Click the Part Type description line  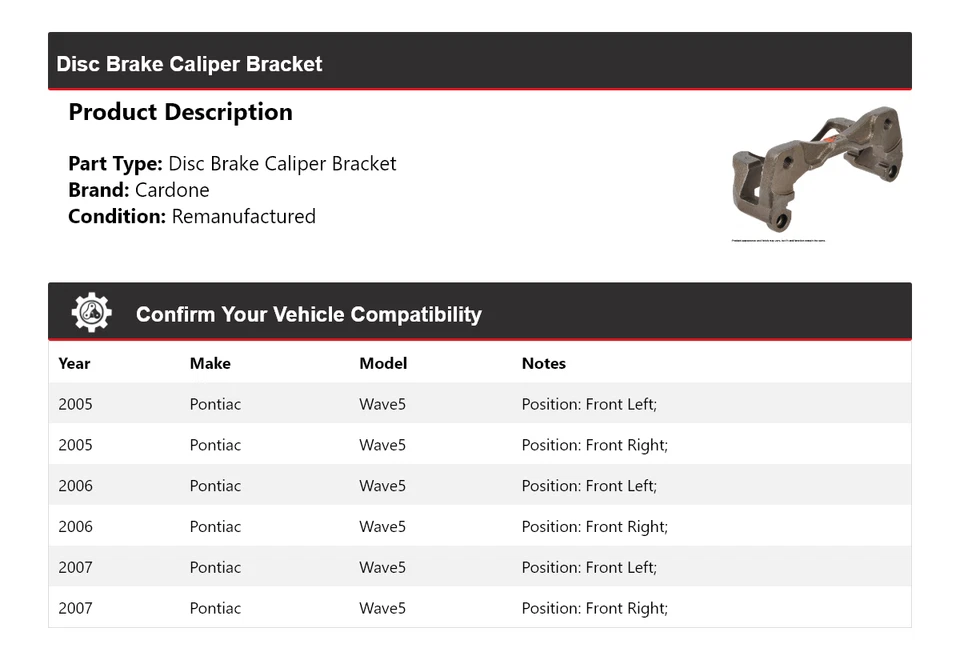(232, 164)
